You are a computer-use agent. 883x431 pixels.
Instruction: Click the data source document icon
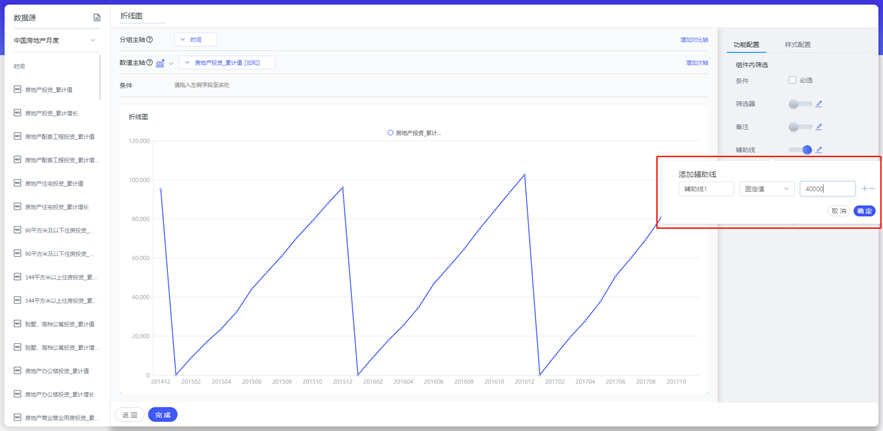point(97,18)
